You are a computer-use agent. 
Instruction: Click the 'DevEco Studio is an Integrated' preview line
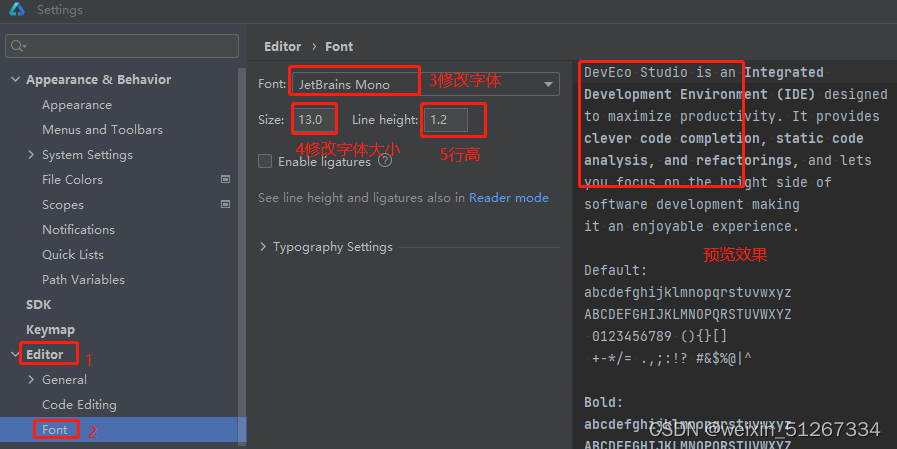(704, 73)
